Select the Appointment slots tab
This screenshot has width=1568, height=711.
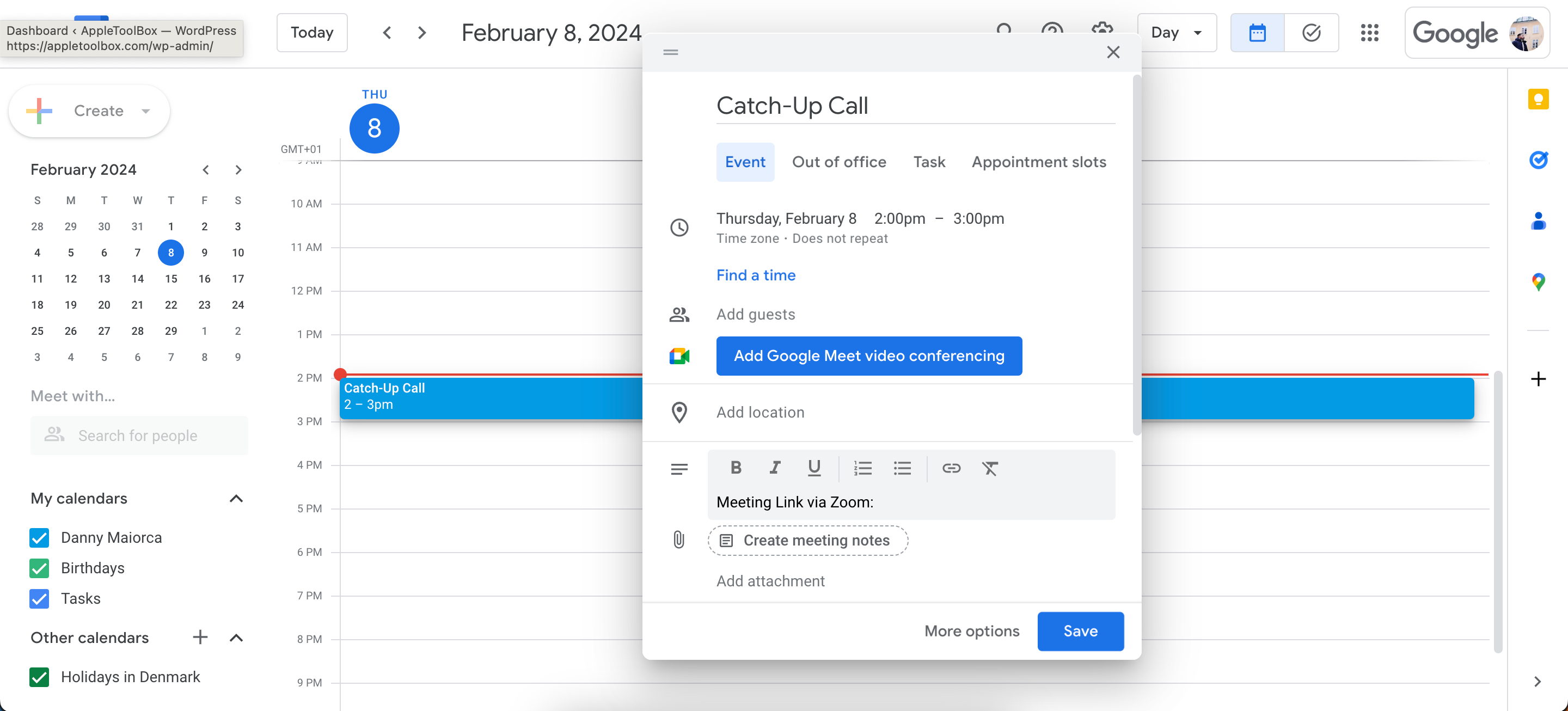point(1038,162)
